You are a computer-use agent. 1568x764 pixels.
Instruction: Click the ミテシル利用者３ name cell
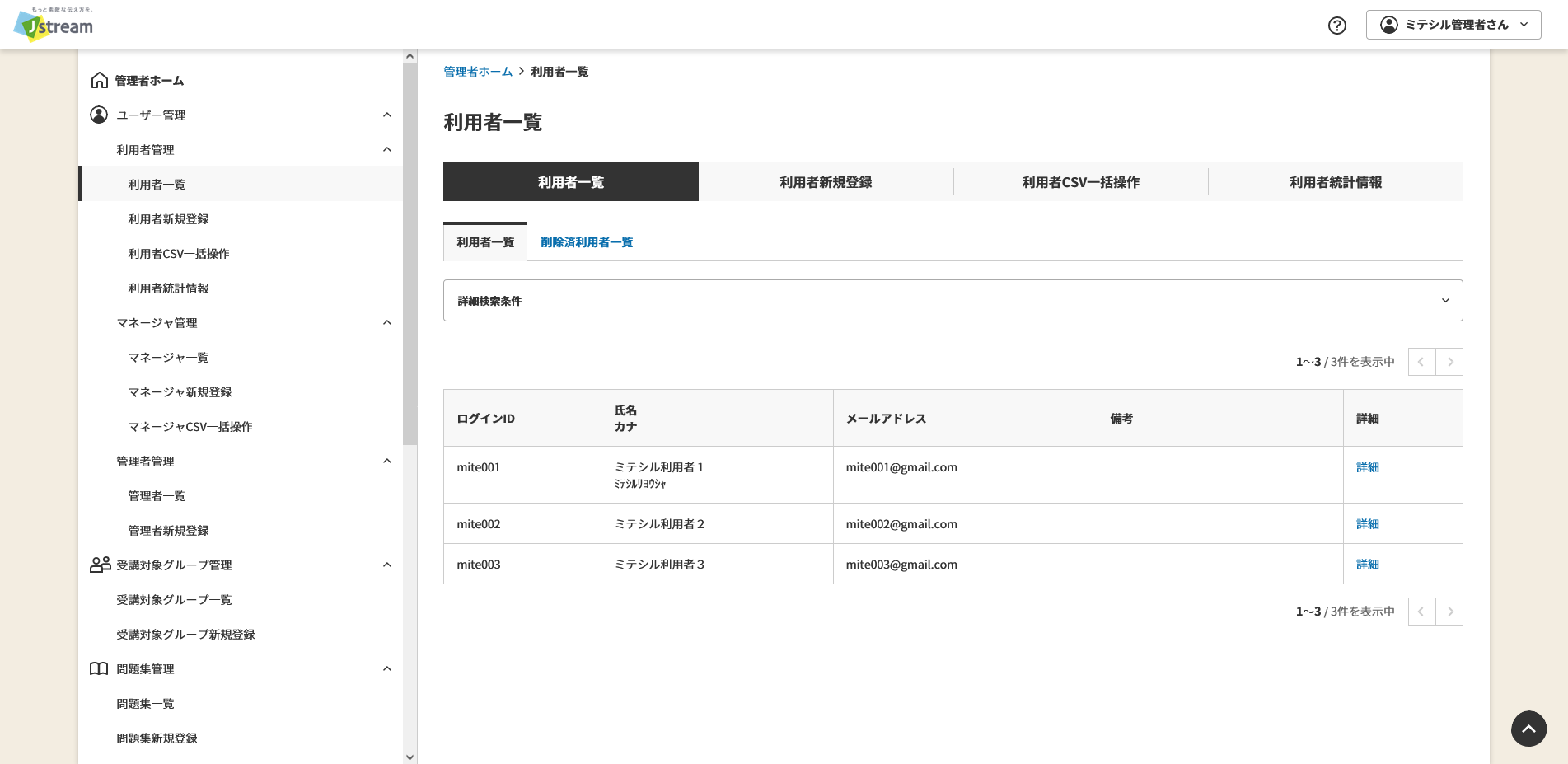(717, 564)
